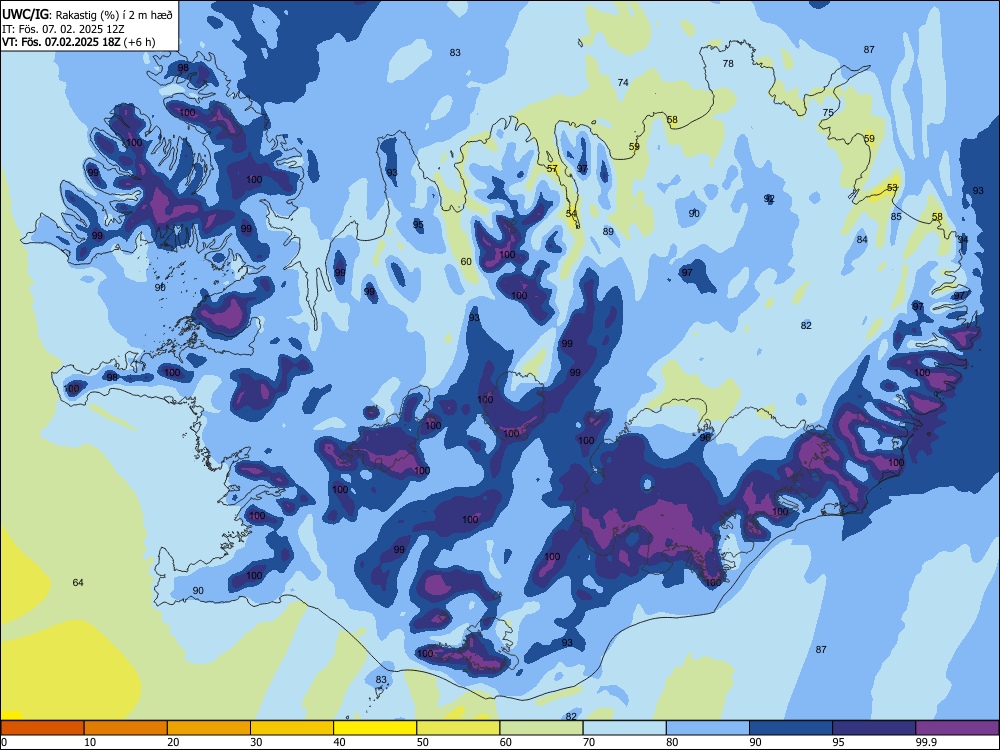Click the navy 95–99.9 legend swatch
Image resolution: width=1000 pixels, height=750 pixels.
(874, 728)
